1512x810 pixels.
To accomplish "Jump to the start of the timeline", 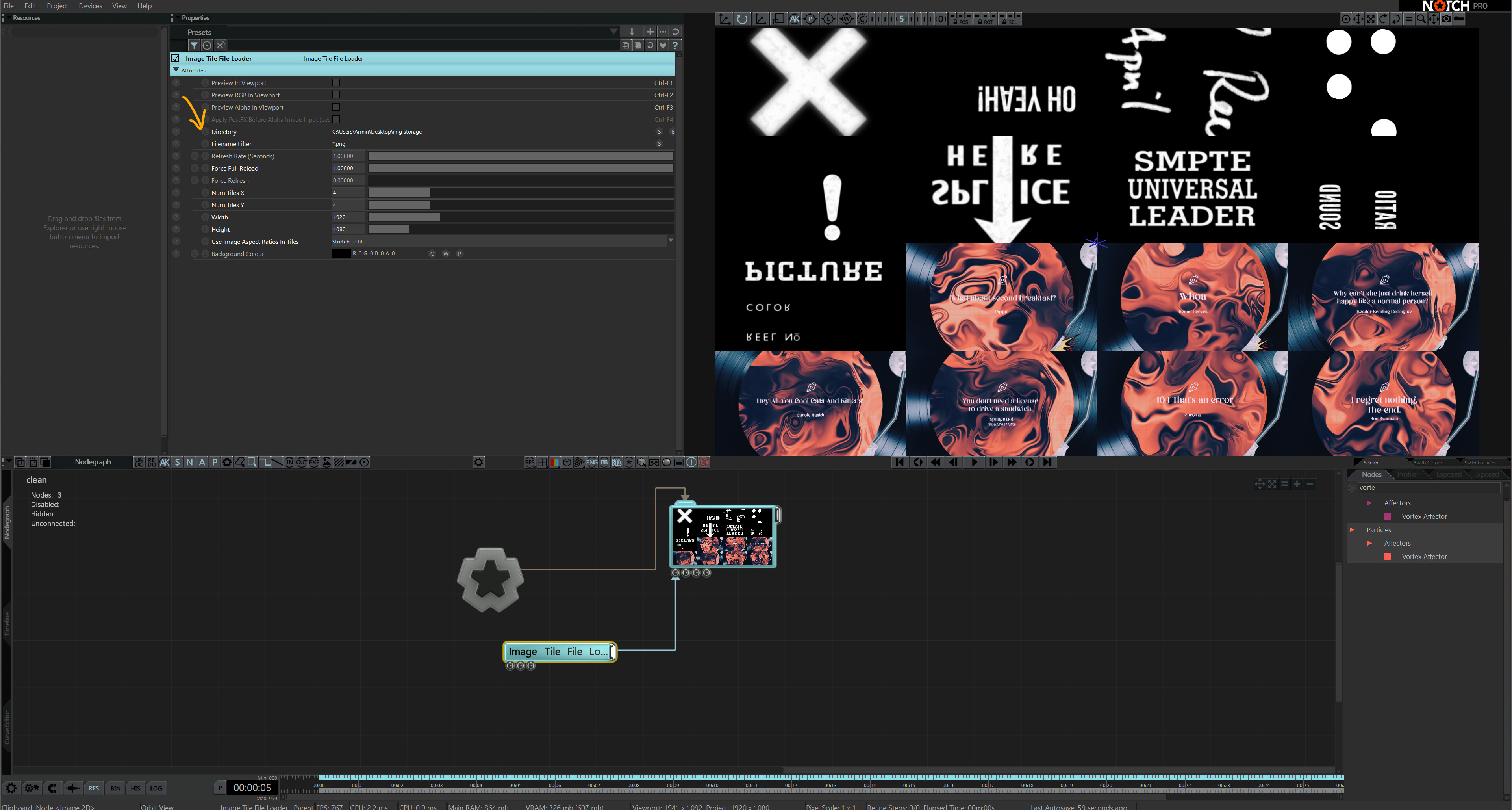I will point(899,462).
